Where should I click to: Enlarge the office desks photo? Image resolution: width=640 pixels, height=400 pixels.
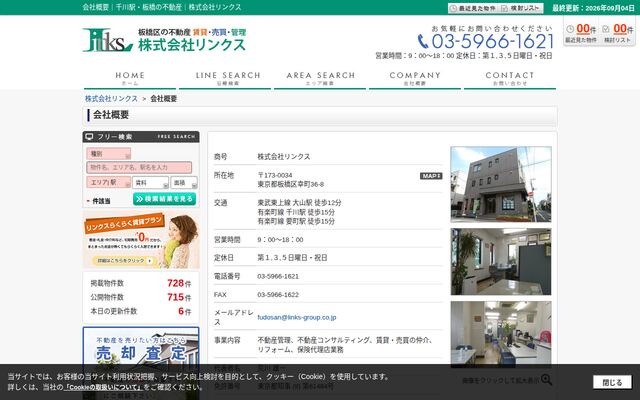(501, 334)
